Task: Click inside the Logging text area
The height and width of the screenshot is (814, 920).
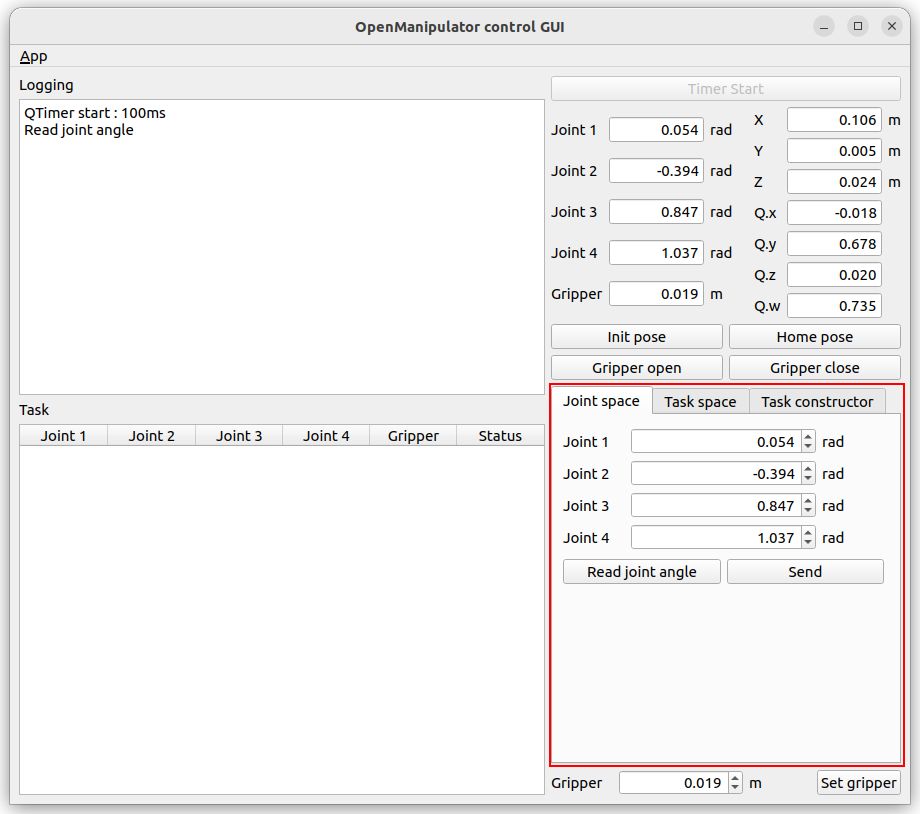Action: pyautogui.click(x=280, y=250)
